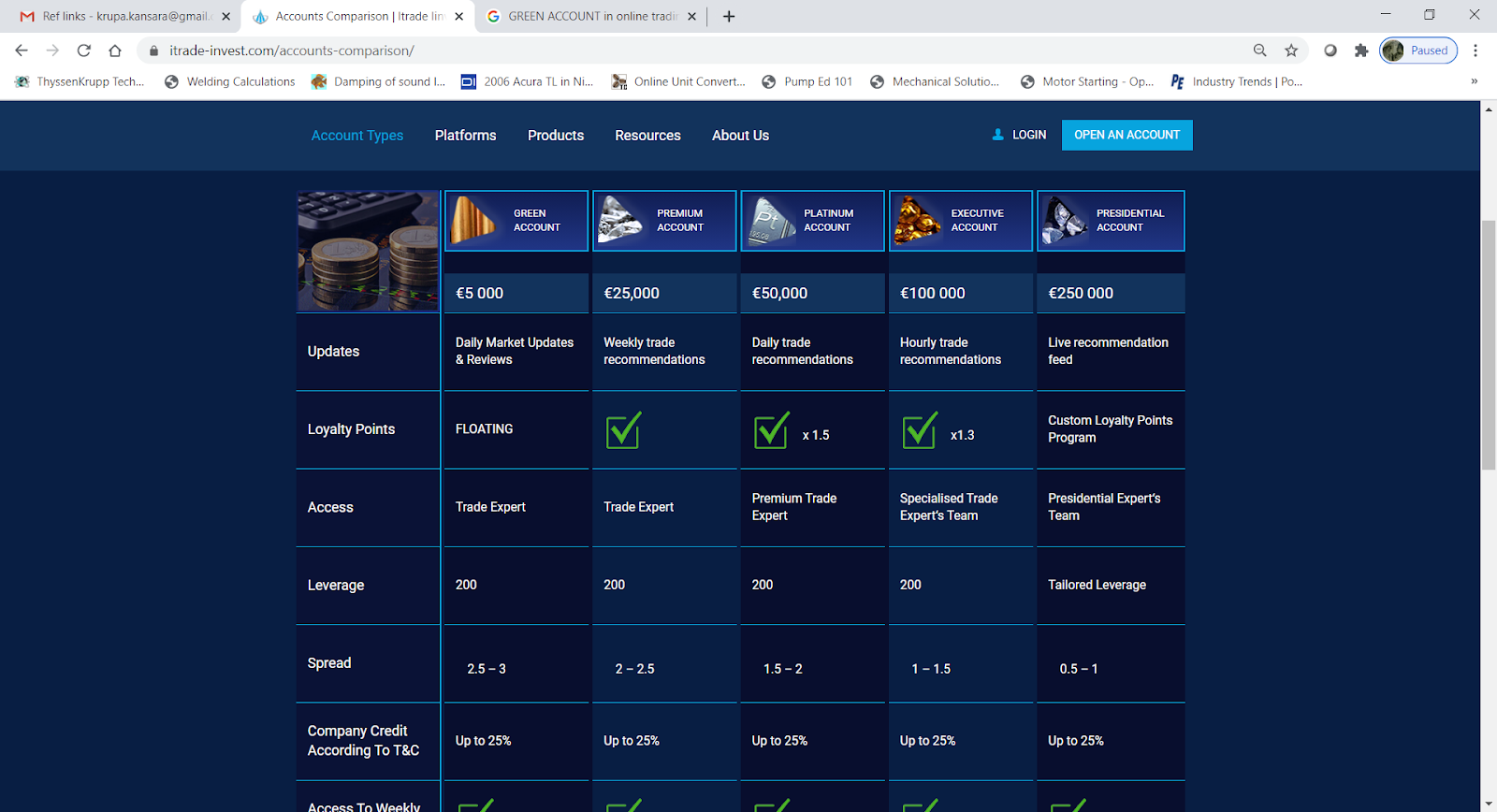Select the Executive Account card
This screenshot has width=1497, height=812.
[x=961, y=221]
